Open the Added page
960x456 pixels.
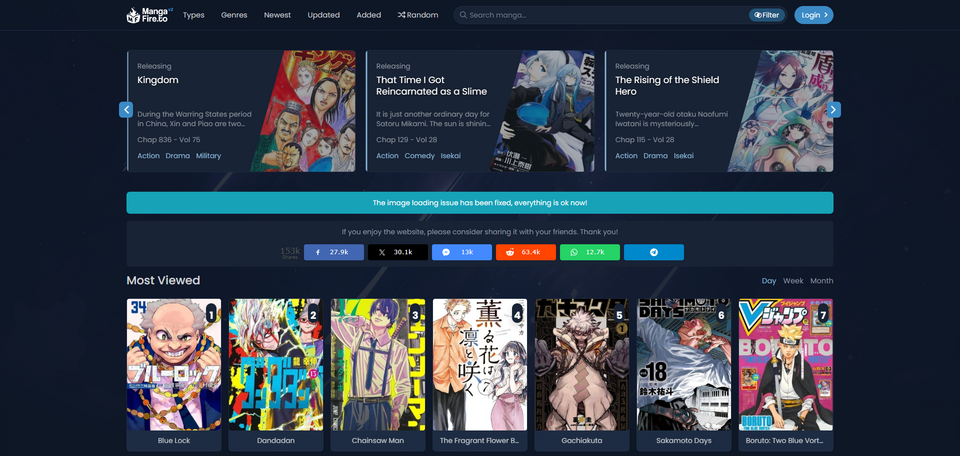(x=369, y=15)
